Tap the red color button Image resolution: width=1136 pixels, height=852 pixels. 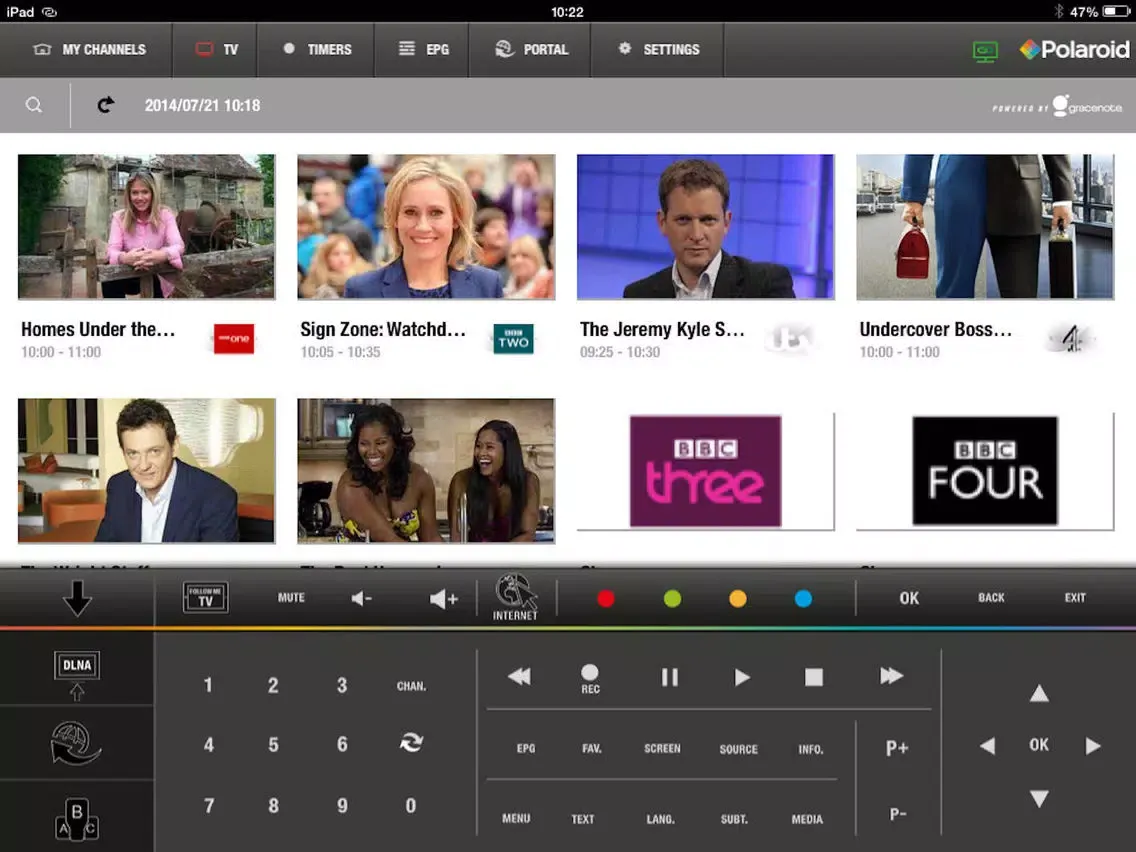pos(606,598)
